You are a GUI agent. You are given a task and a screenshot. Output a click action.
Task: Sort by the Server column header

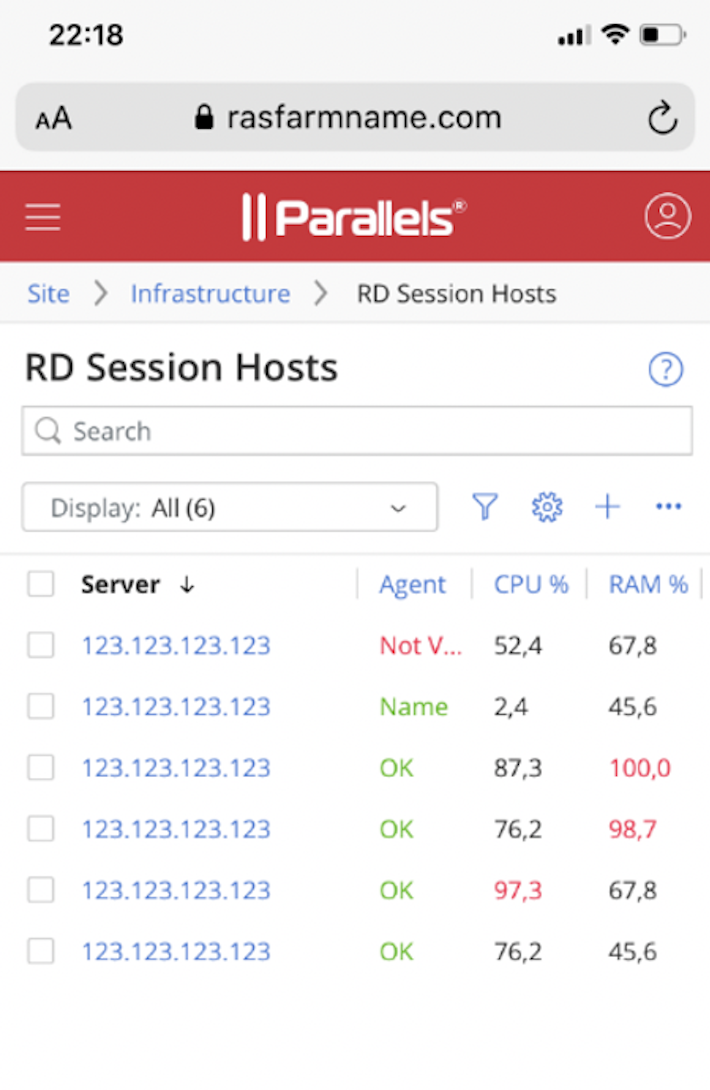pyautogui.click(x=120, y=585)
